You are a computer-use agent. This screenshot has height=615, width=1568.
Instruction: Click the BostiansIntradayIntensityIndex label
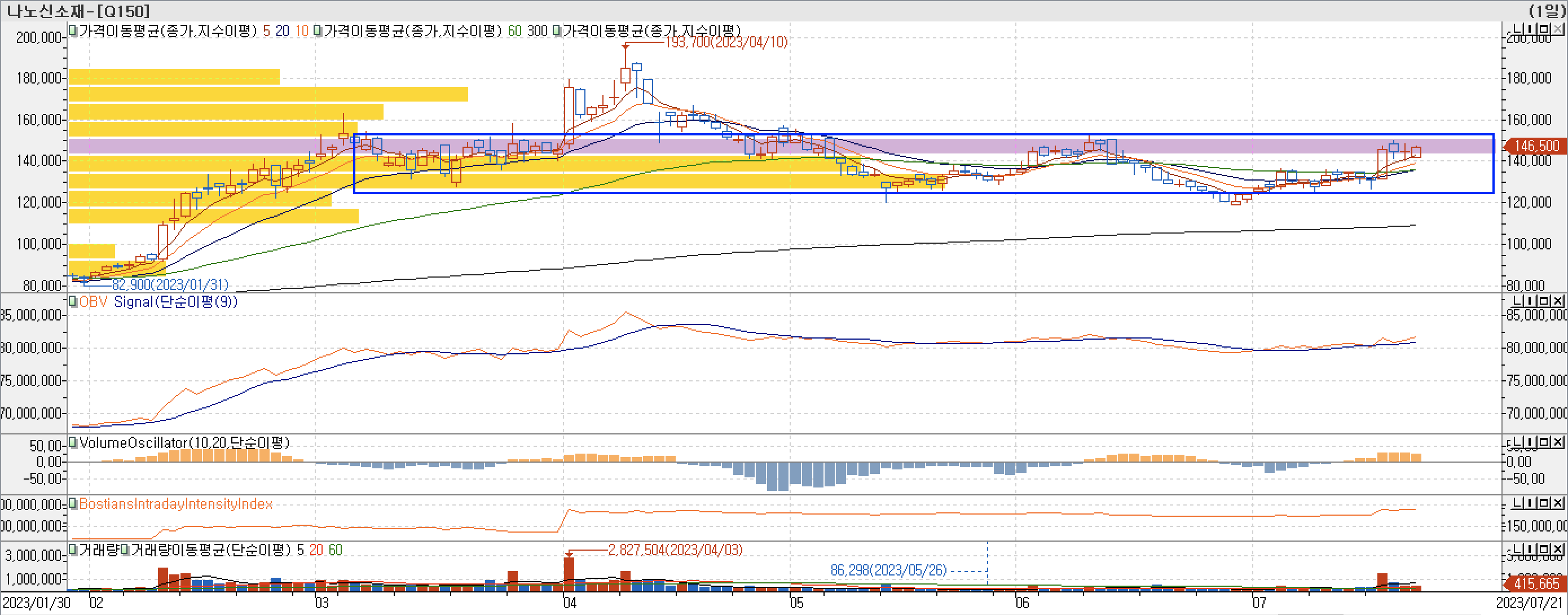click(175, 504)
